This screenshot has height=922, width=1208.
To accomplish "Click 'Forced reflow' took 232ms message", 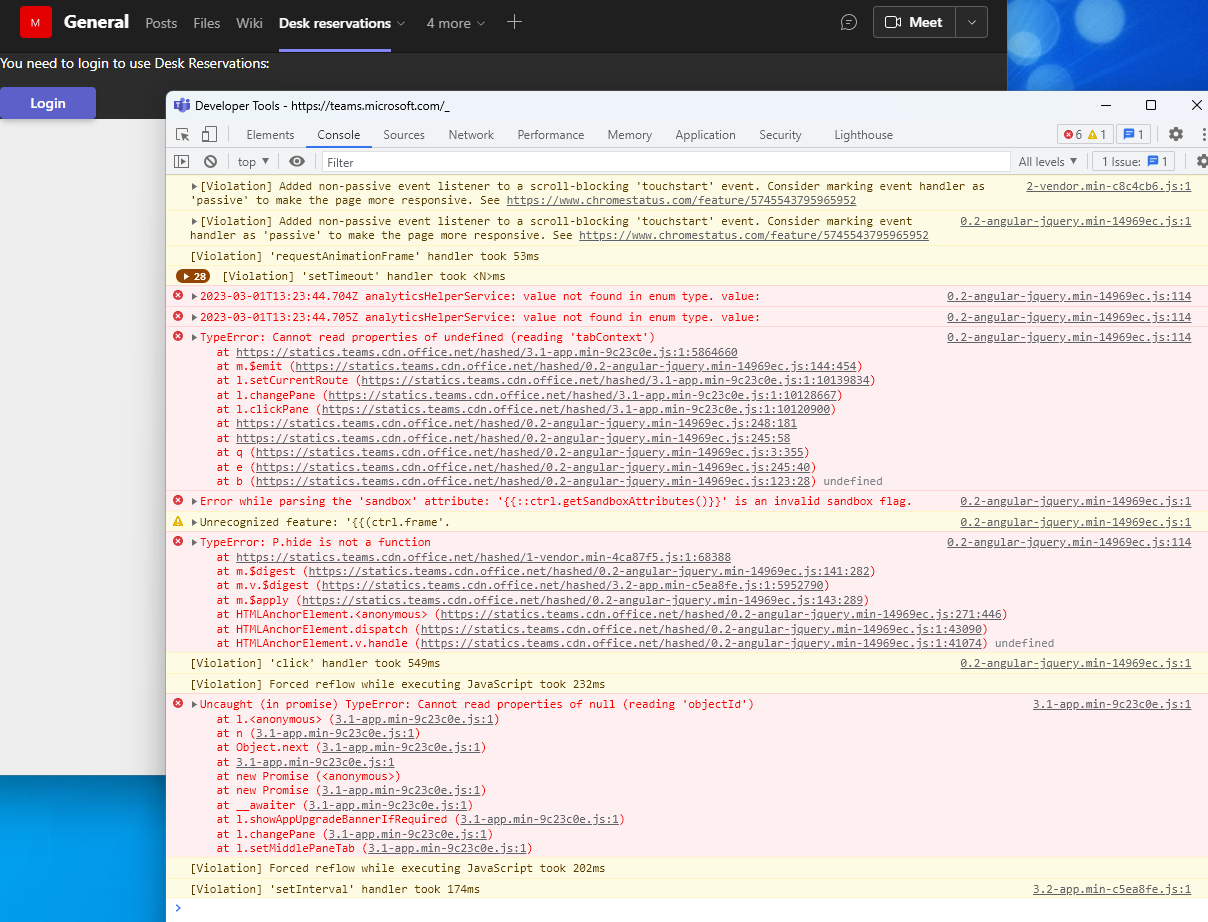I will tap(397, 684).
